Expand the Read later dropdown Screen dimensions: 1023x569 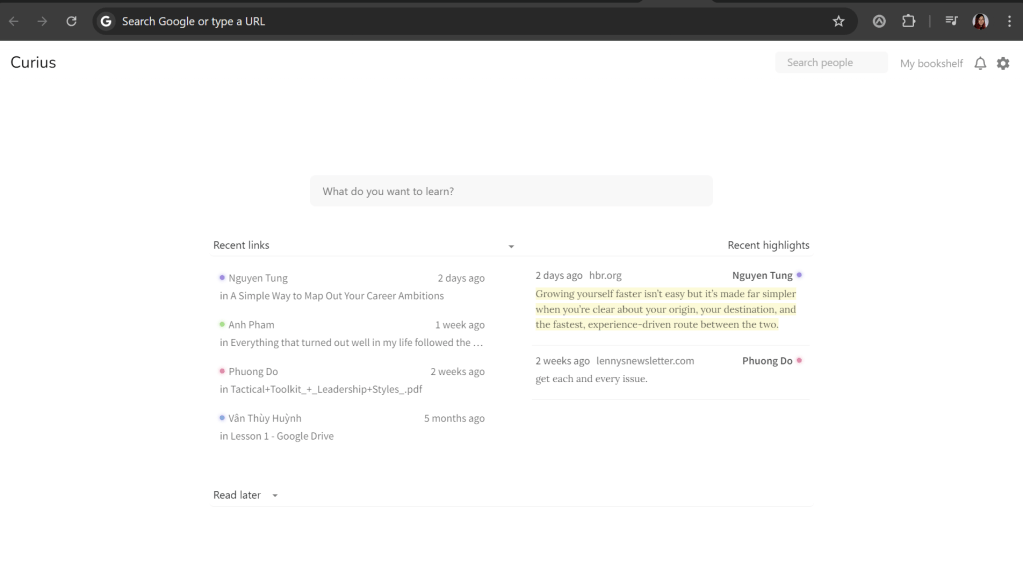pos(275,496)
